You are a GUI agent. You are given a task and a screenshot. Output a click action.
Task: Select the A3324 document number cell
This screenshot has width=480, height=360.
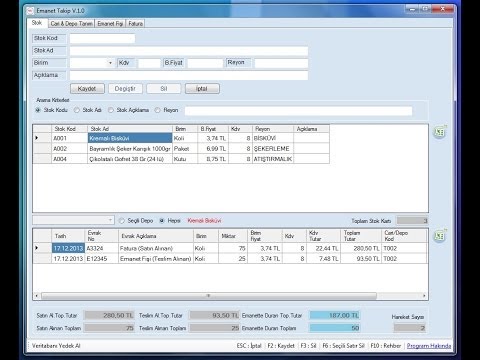point(102,248)
